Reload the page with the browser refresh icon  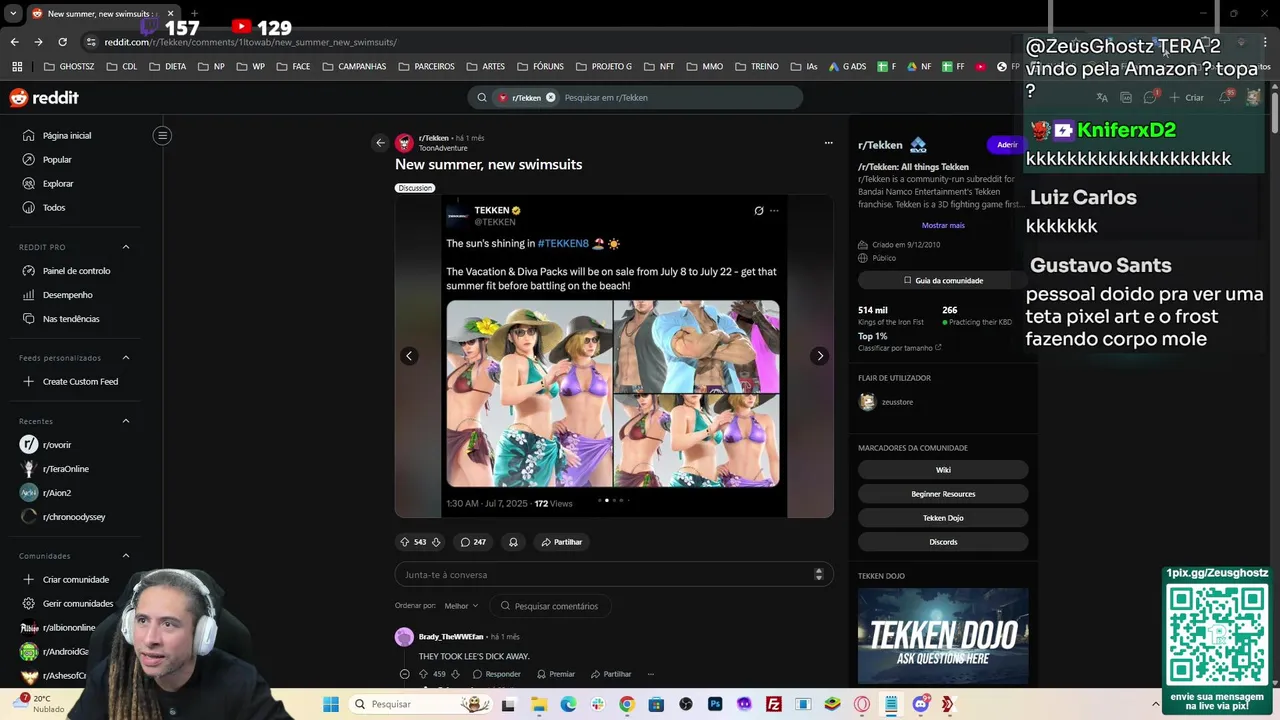[62, 42]
